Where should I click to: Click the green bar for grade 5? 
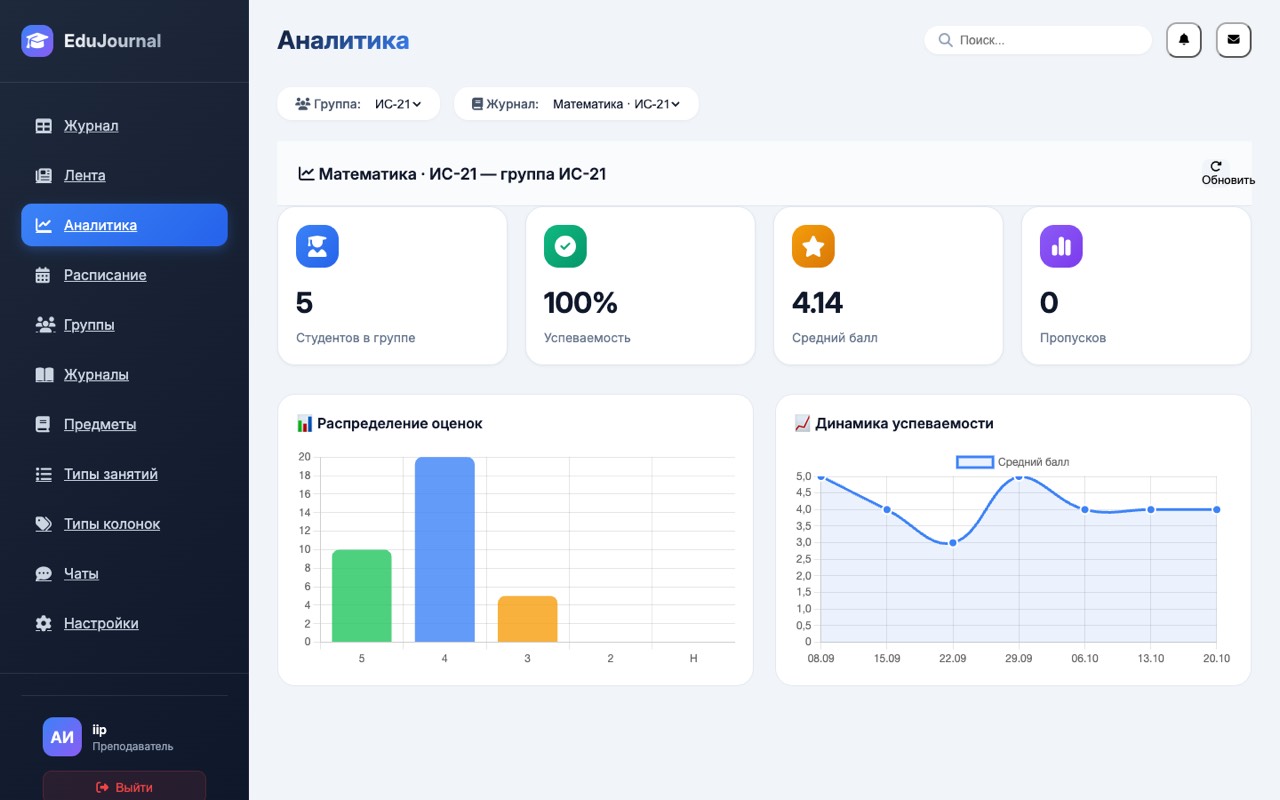[361, 596]
